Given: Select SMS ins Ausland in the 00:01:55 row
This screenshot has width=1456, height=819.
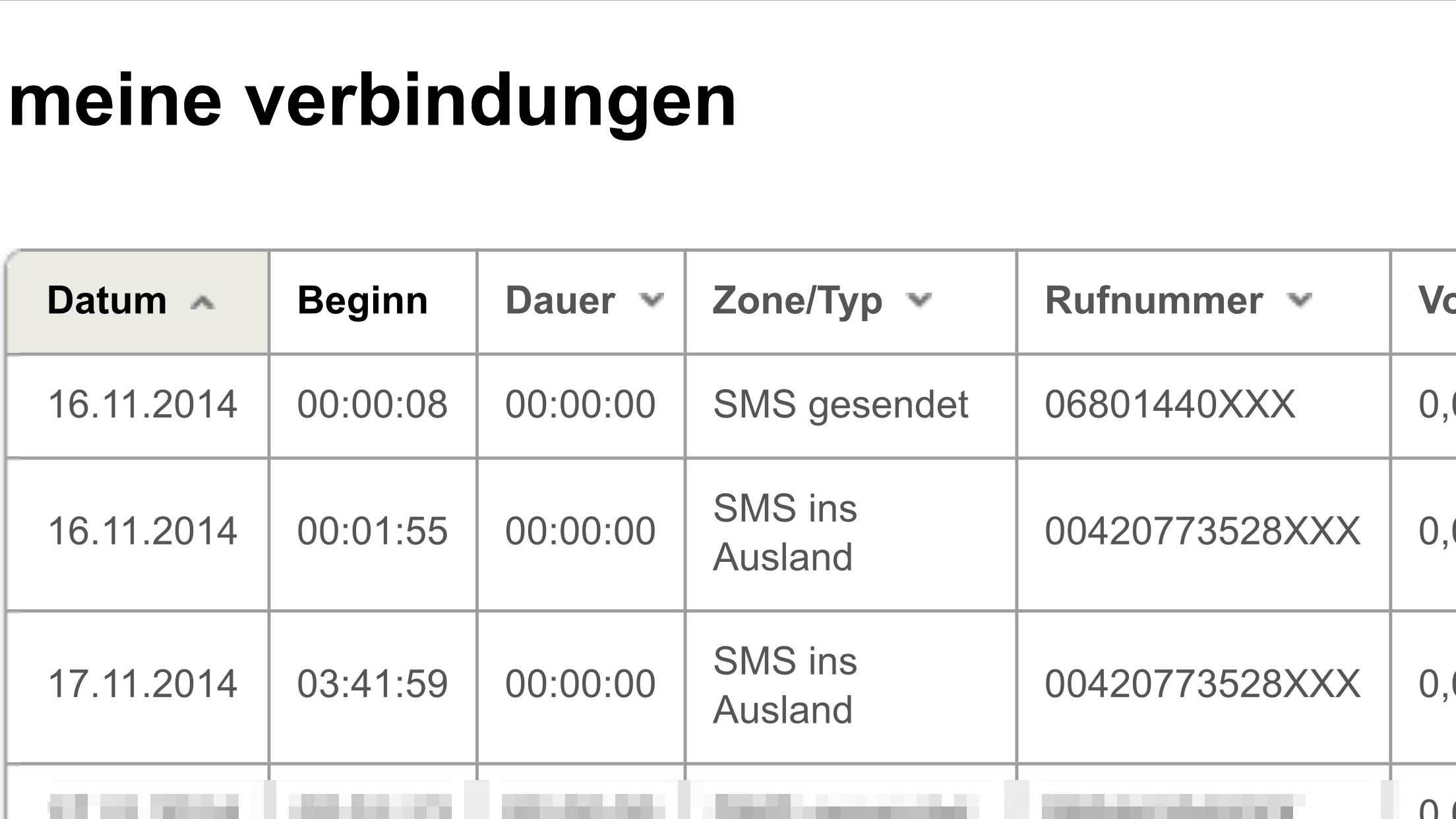Looking at the screenshot, I should 785,533.
